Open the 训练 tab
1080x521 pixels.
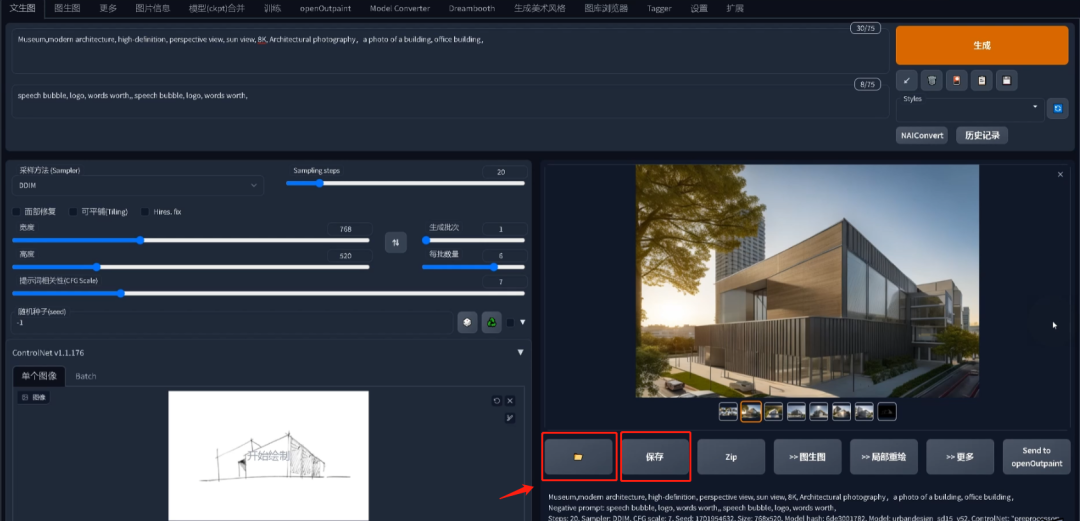click(x=272, y=8)
